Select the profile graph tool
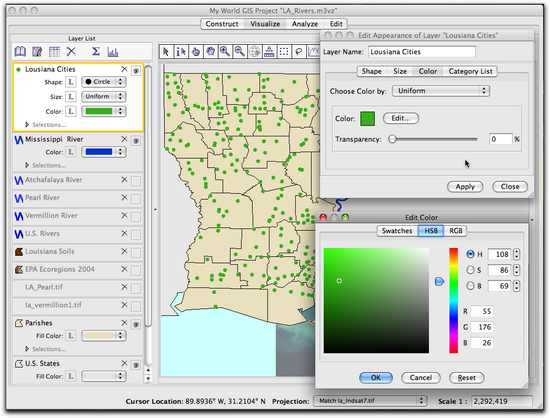The width and height of the screenshot is (550, 418). 313,52
